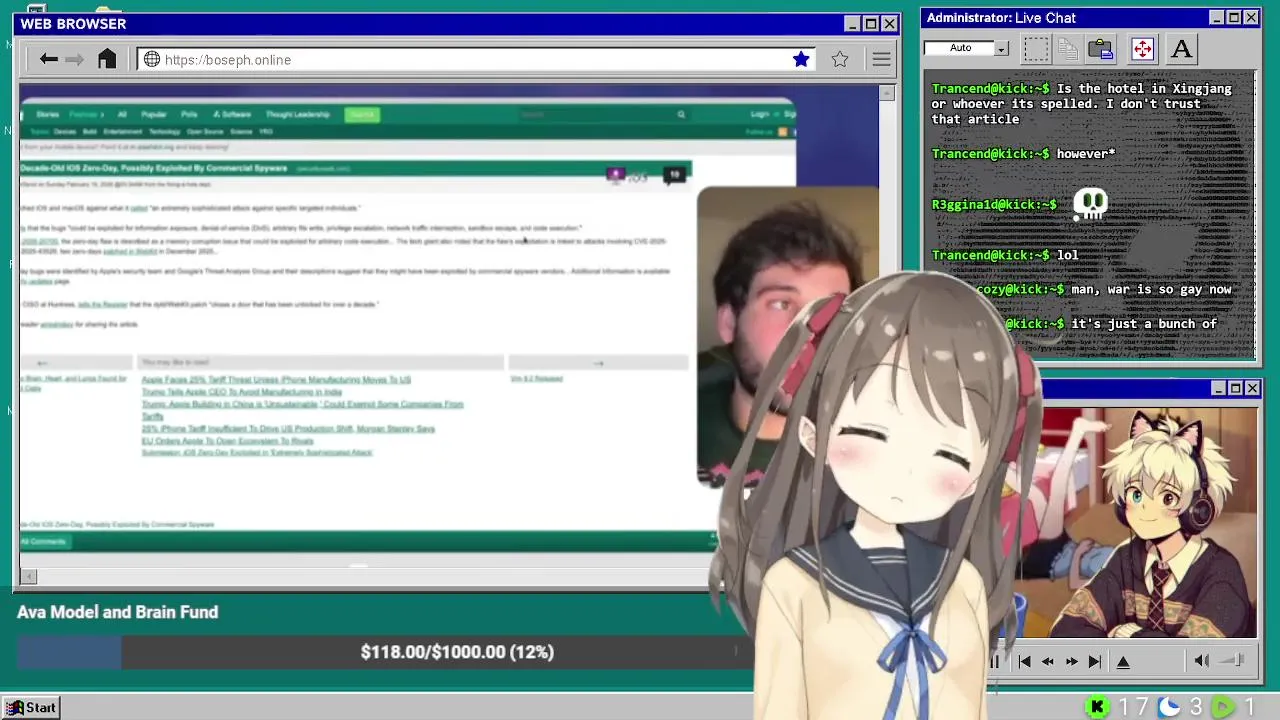The height and width of the screenshot is (720, 1280).
Task: Maximize the Live Chat window
Action: click(1233, 18)
